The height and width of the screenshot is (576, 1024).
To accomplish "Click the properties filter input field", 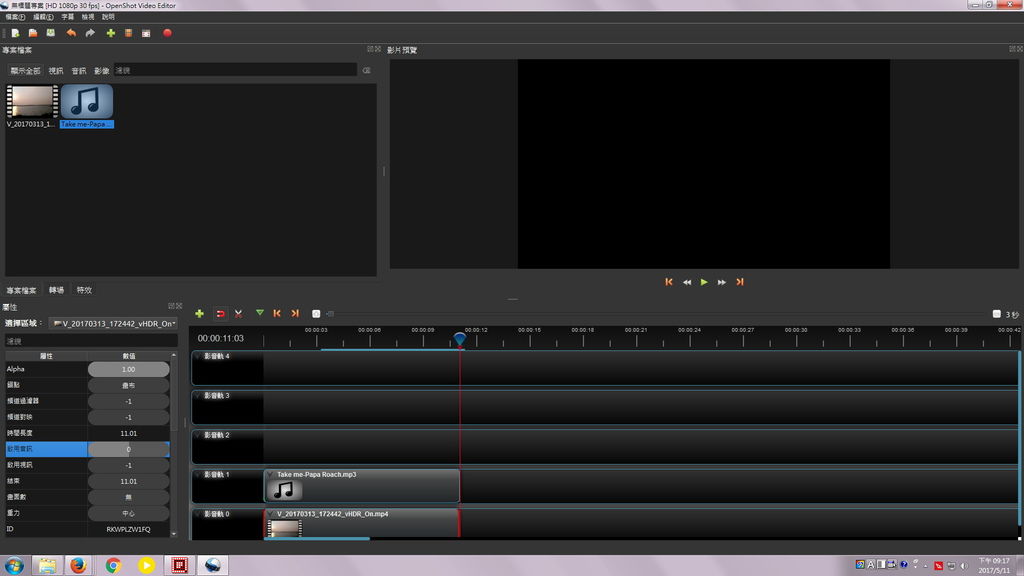I will (91, 341).
